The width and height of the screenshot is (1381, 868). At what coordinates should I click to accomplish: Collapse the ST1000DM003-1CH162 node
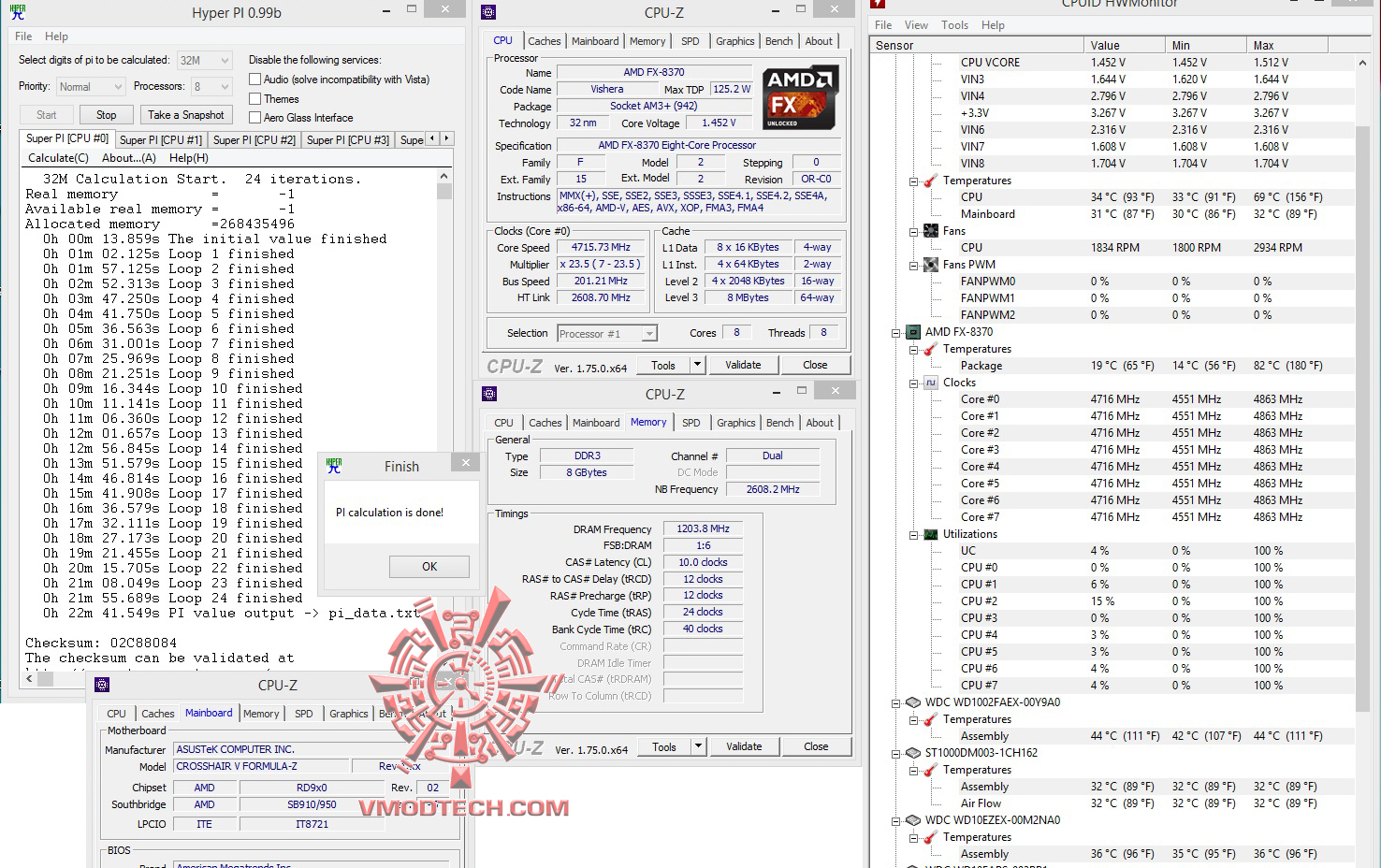click(x=896, y=753)
